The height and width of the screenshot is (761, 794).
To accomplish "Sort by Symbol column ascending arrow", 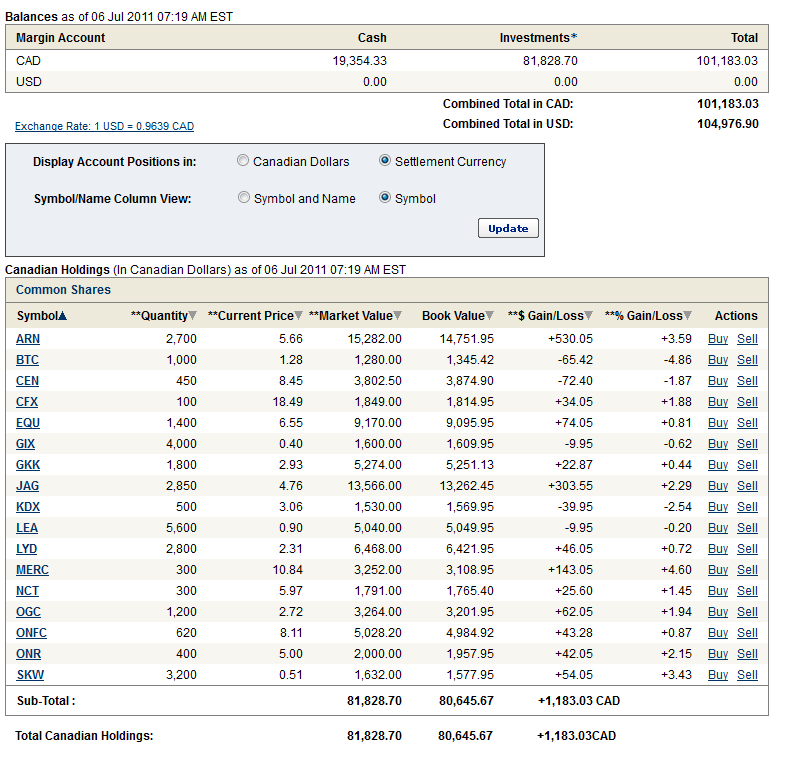I will click(x=63, y=316).
